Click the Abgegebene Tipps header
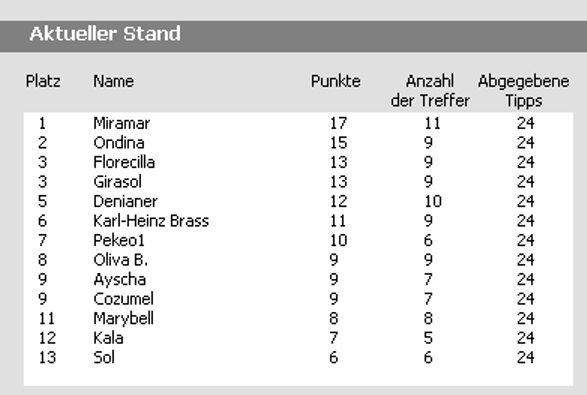Image resolution: width=587 pixels, height=395 pixels. 524,91
